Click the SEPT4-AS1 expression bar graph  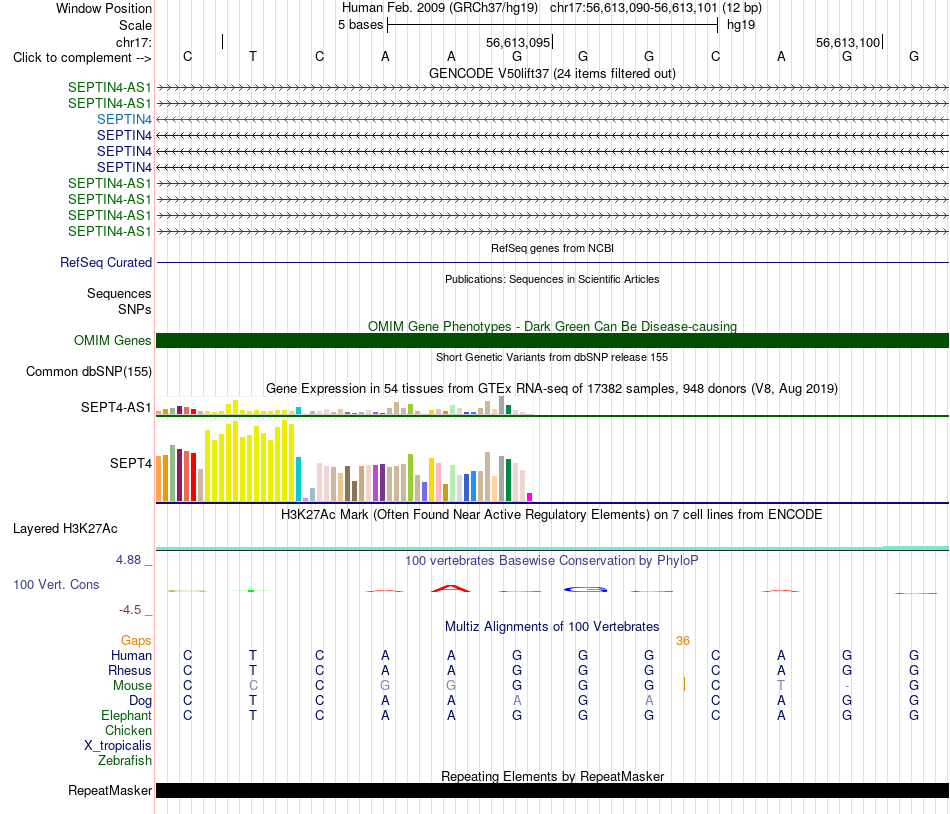click(x=345, y=406)
